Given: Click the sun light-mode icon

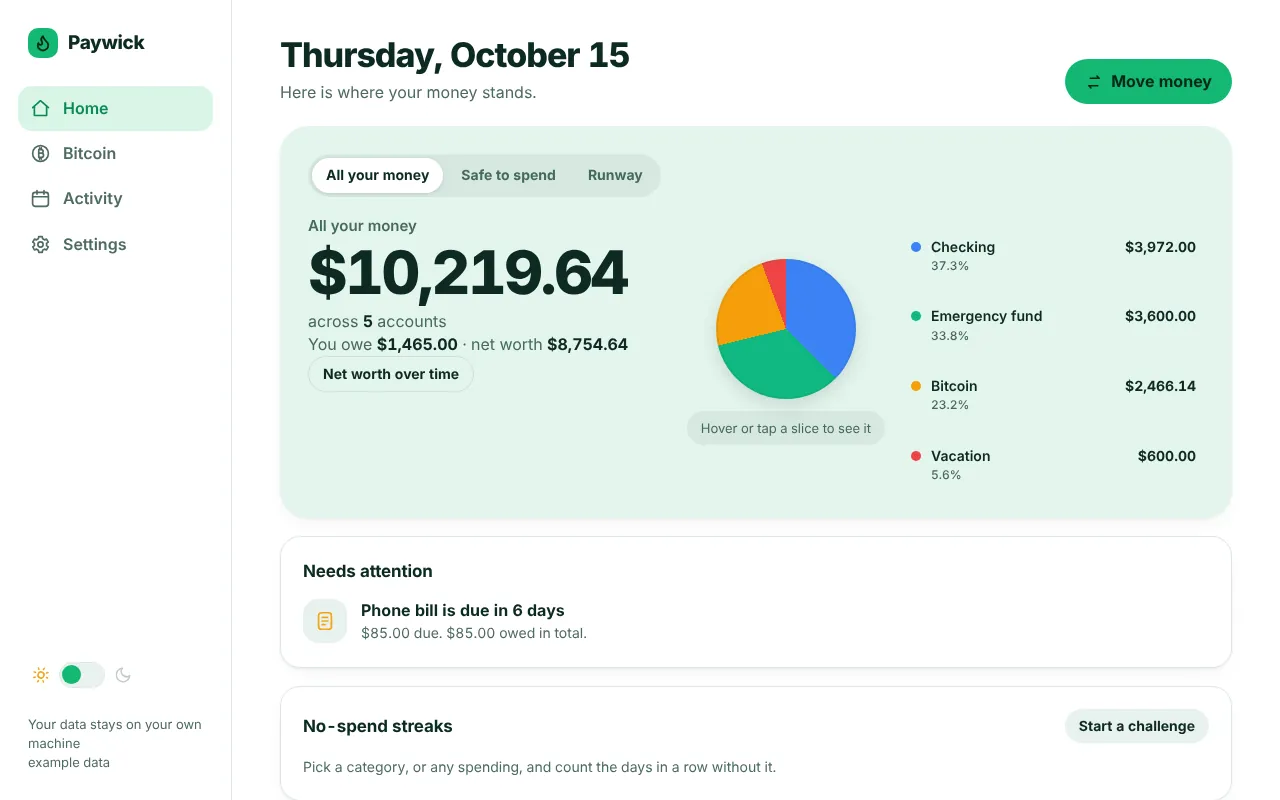Looking at the screenshot, I should [41, 675].
